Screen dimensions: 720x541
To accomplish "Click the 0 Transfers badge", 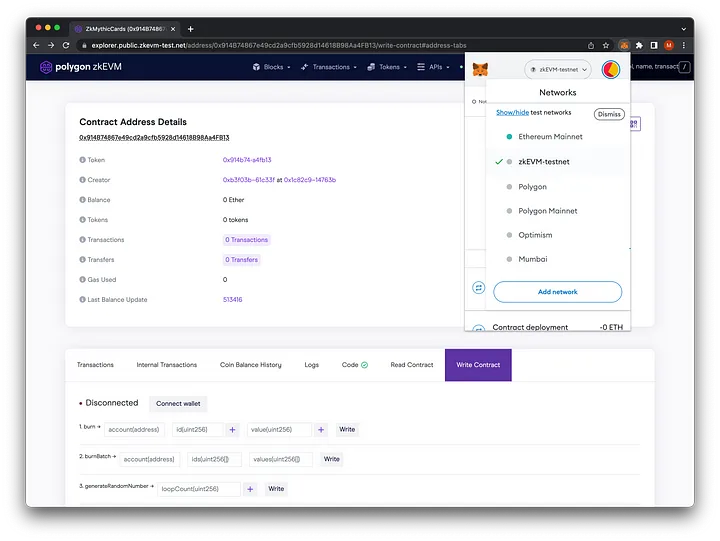I will point(242,260).
